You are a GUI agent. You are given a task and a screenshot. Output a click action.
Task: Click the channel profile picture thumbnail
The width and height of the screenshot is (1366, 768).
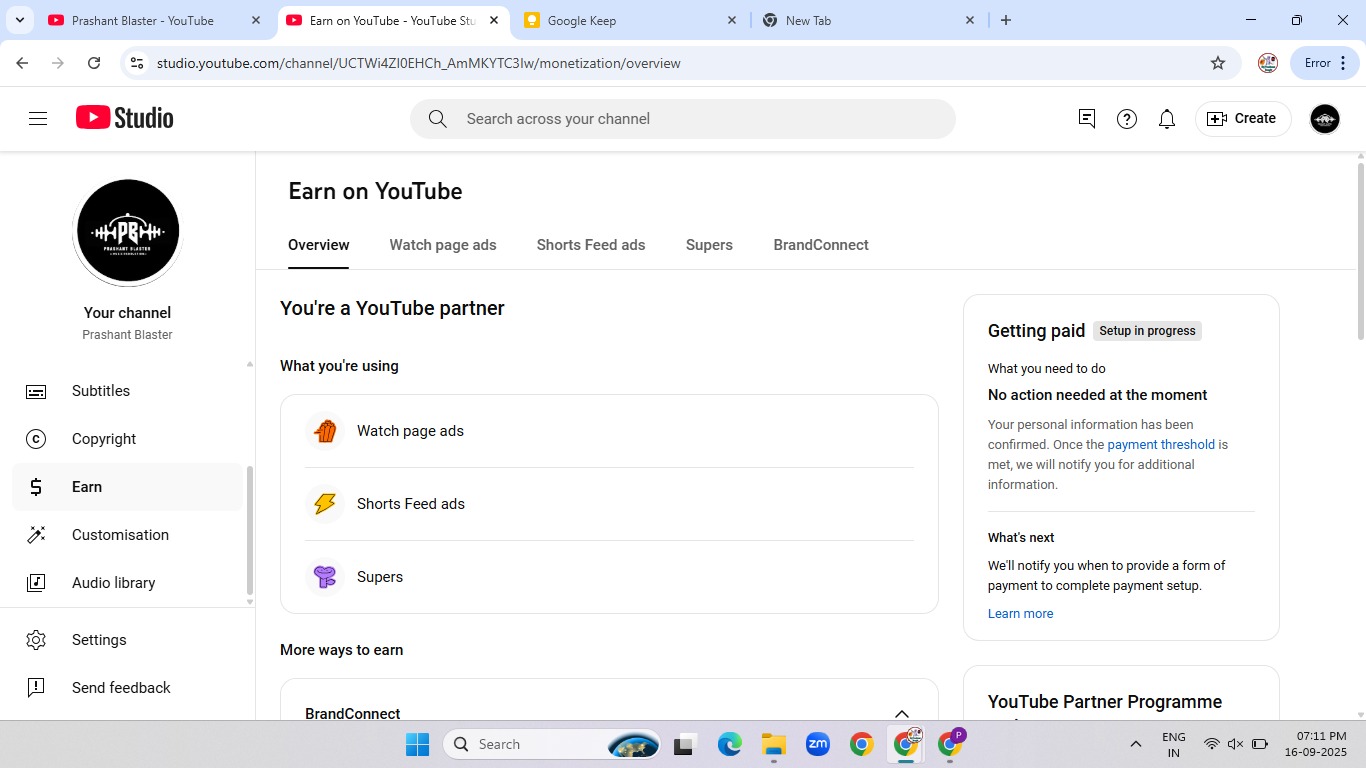(x=128, y=231)
